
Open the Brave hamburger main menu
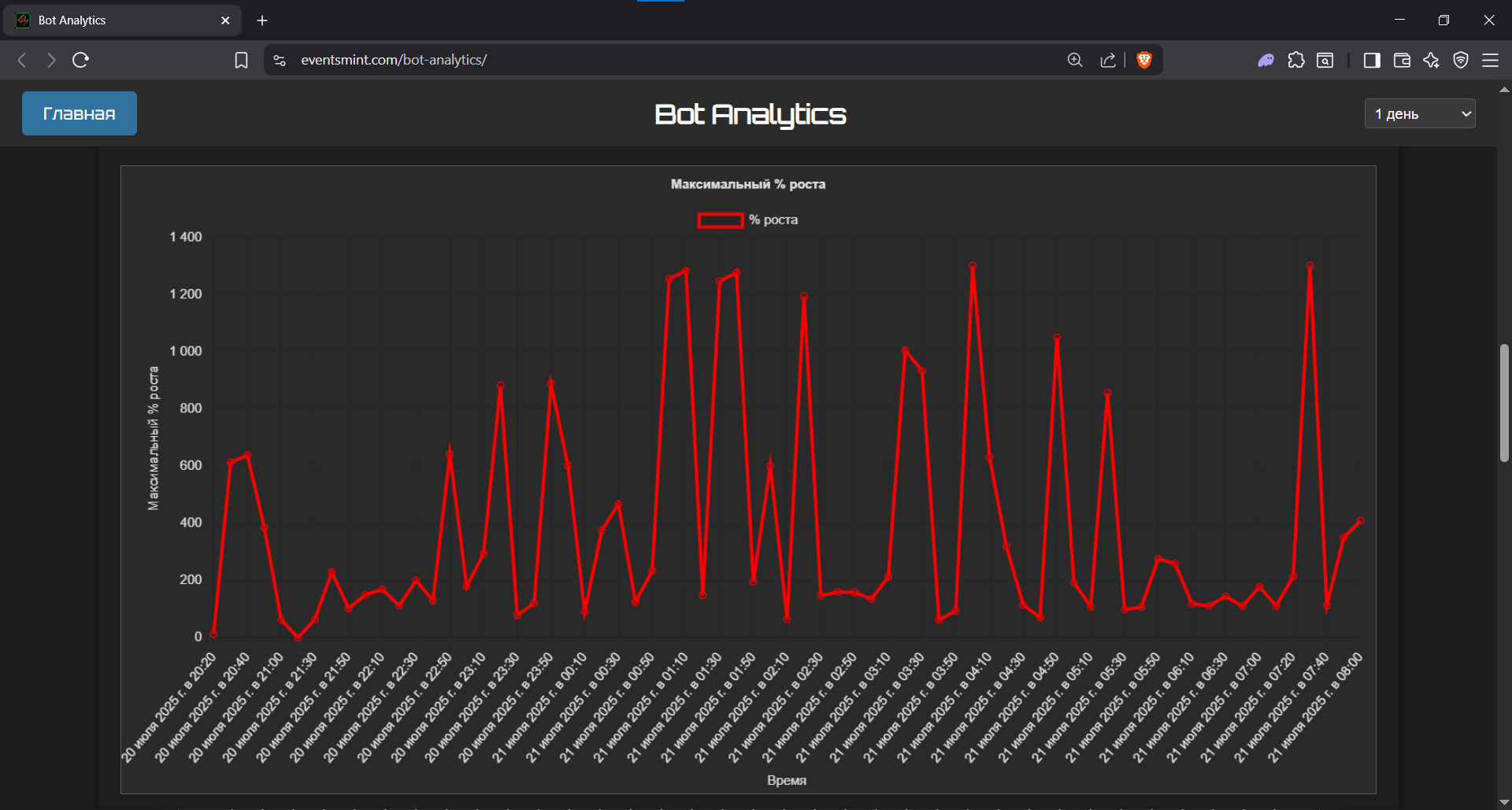(1490, 60)
